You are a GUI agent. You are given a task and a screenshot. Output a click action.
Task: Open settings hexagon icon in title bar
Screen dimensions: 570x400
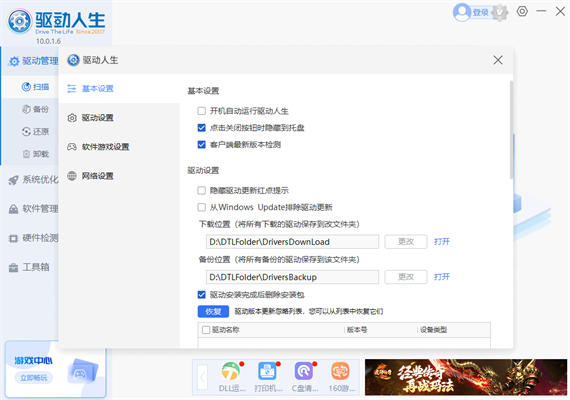pos(522,11)
